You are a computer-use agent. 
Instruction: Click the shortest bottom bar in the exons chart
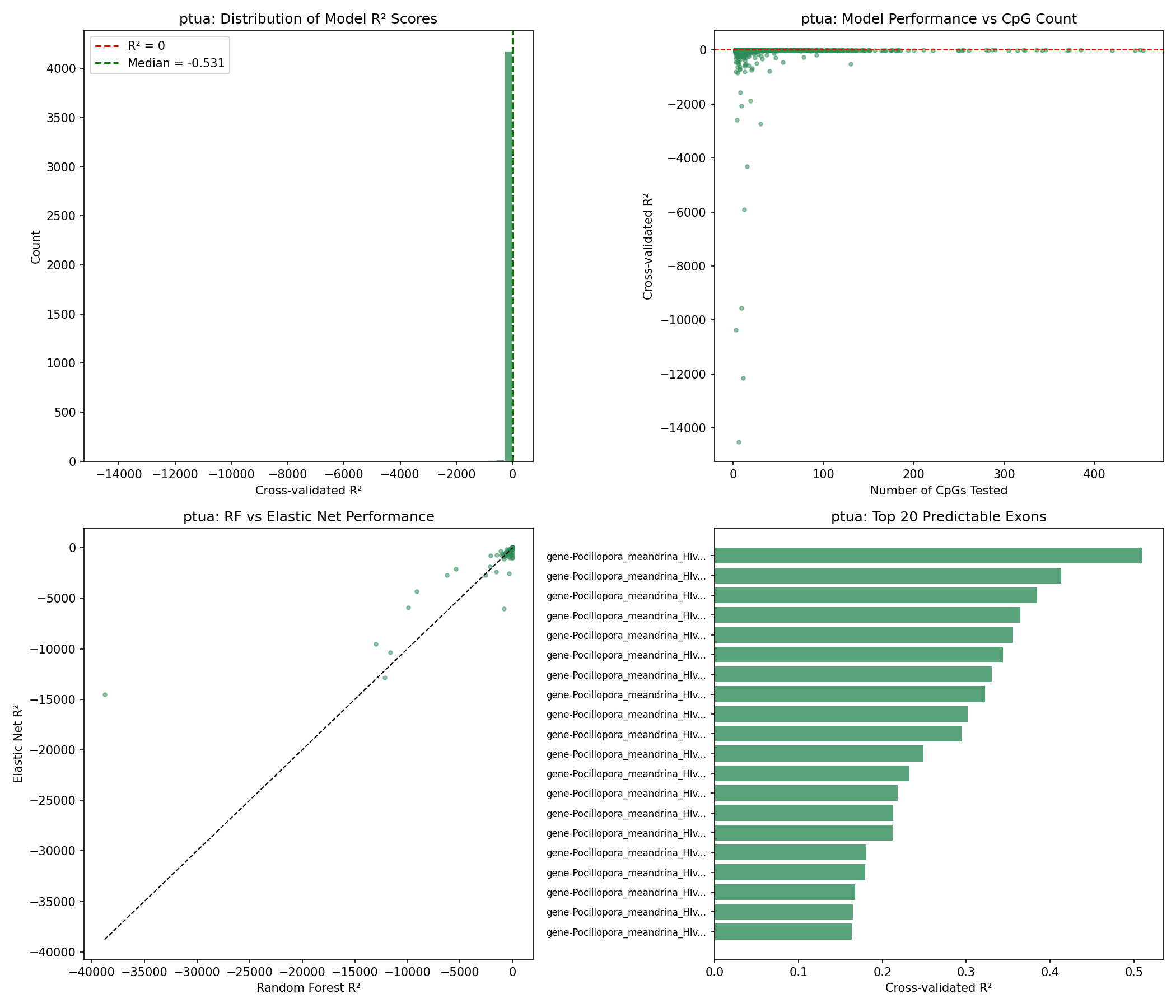click(x=783, y=931)
